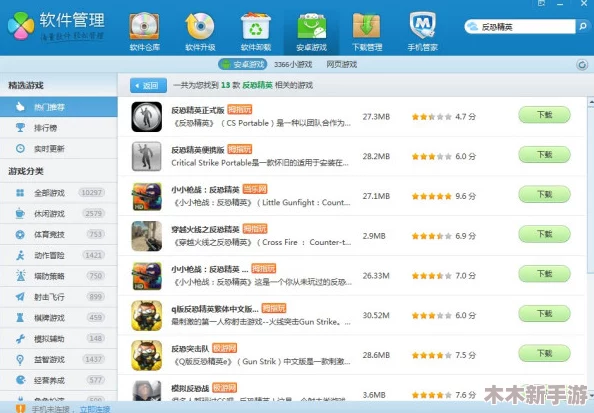
Task: Open 射击飞行 game category
Action: (59, 297)
